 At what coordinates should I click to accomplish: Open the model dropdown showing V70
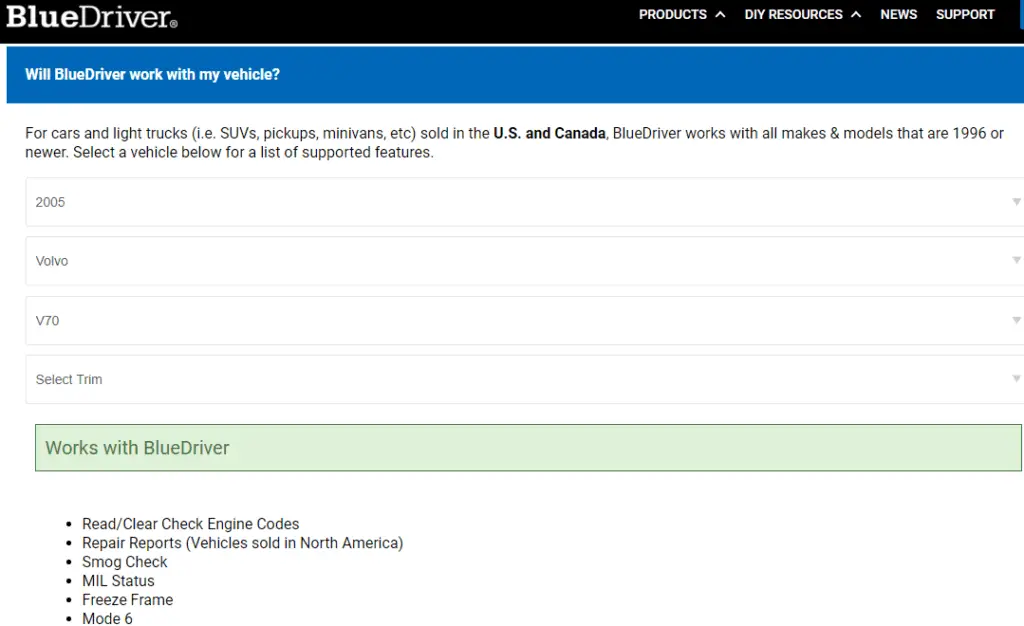524,321
